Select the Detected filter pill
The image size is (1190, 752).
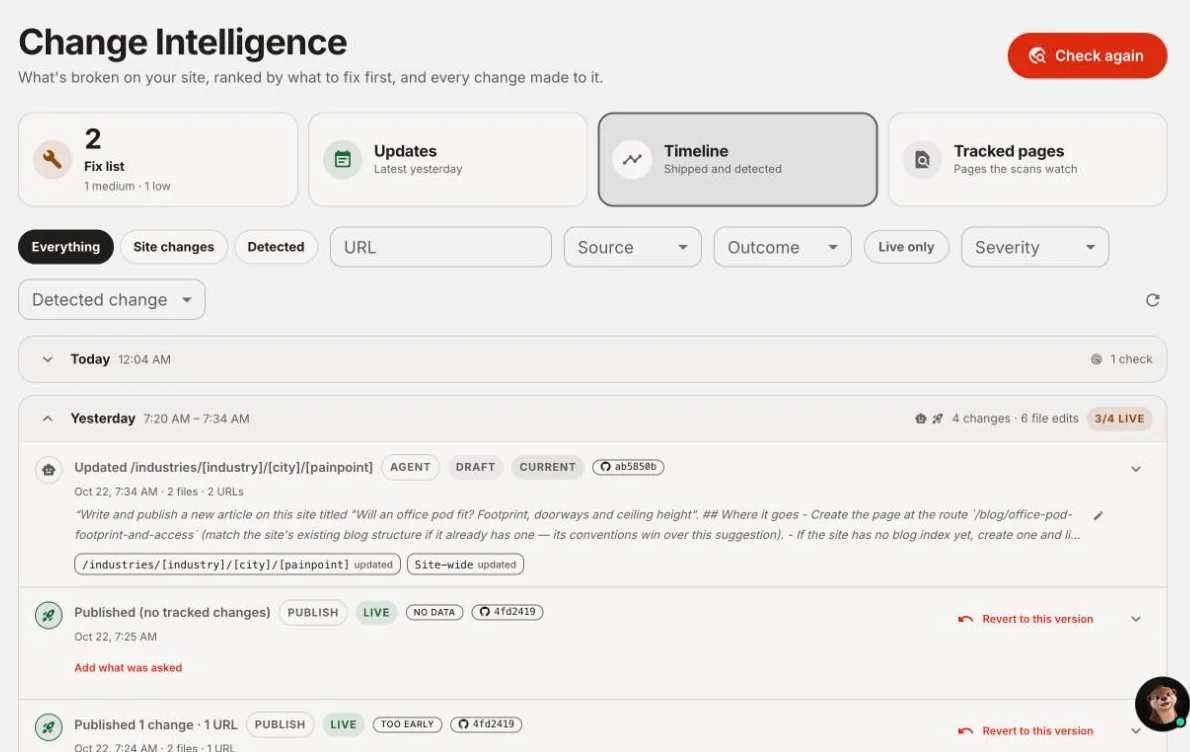click(275, 247)
